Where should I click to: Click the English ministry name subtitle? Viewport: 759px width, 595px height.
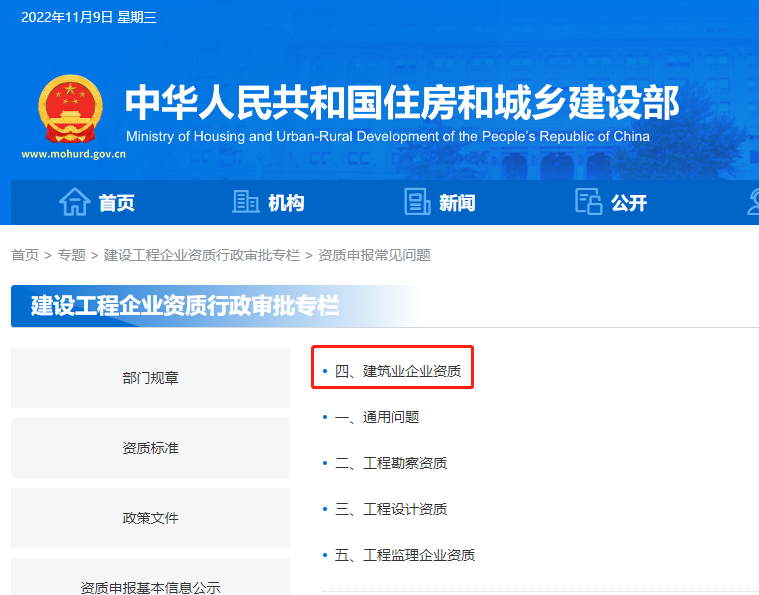(388, 137)
